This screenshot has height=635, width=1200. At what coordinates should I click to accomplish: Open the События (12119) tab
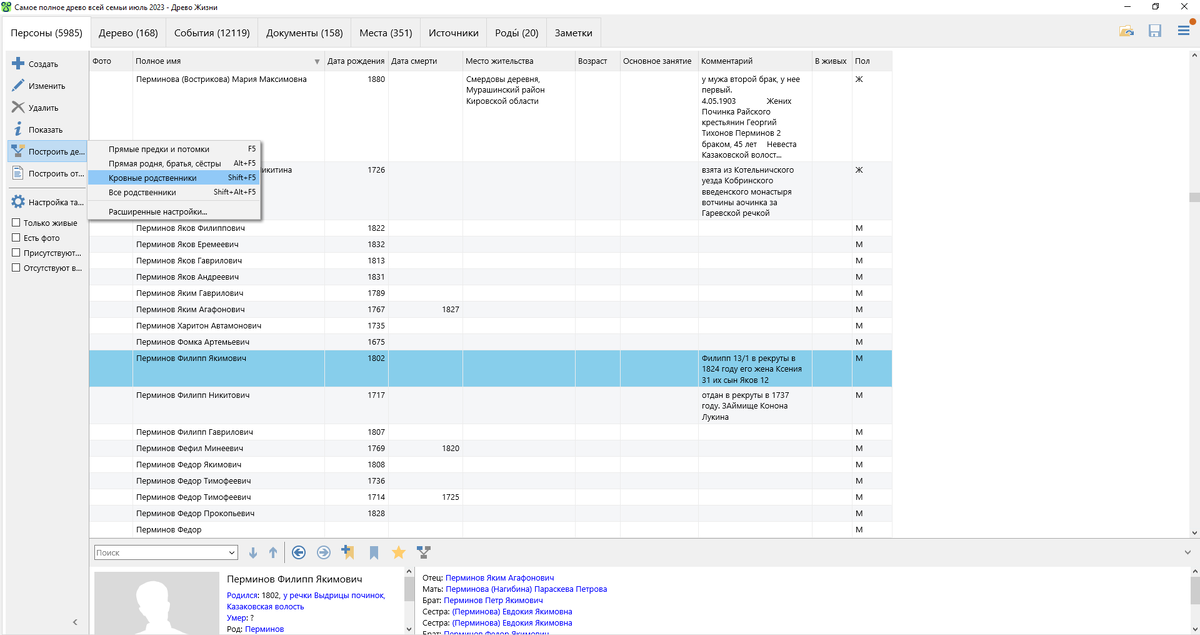(x=212, y=33)
